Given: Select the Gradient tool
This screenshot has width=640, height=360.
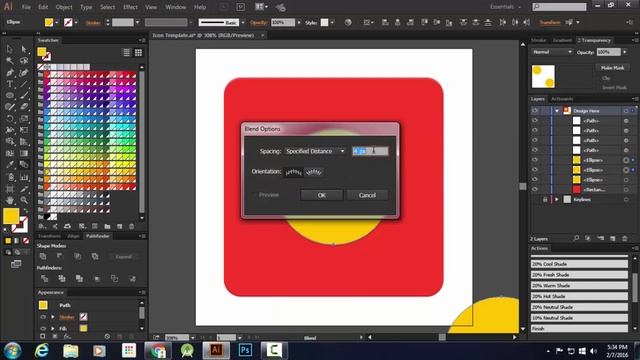Looking at the screenshot, I should [x=24, y=153].
